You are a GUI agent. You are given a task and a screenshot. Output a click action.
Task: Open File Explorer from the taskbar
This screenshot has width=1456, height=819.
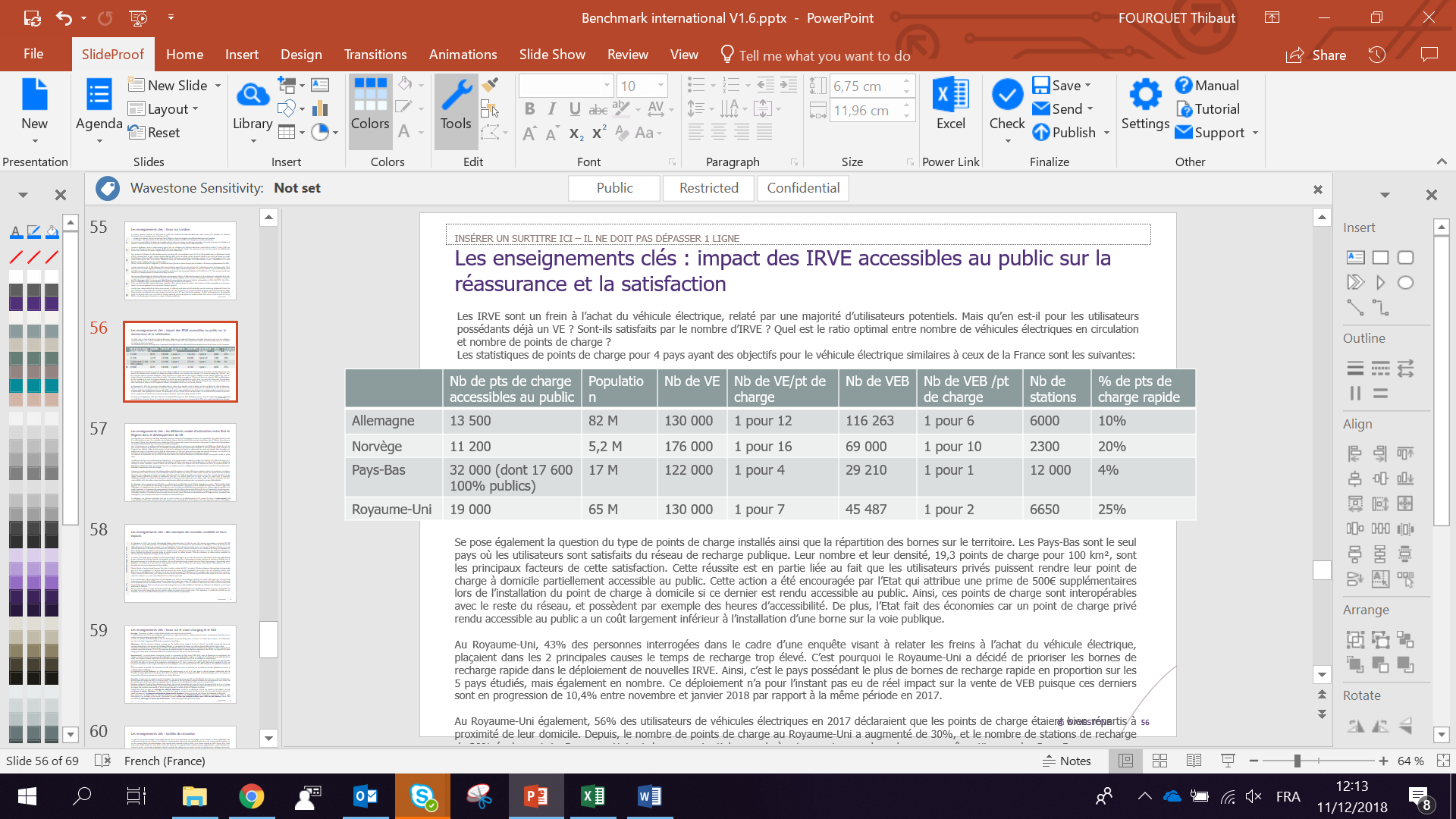(x=195, y=796)
